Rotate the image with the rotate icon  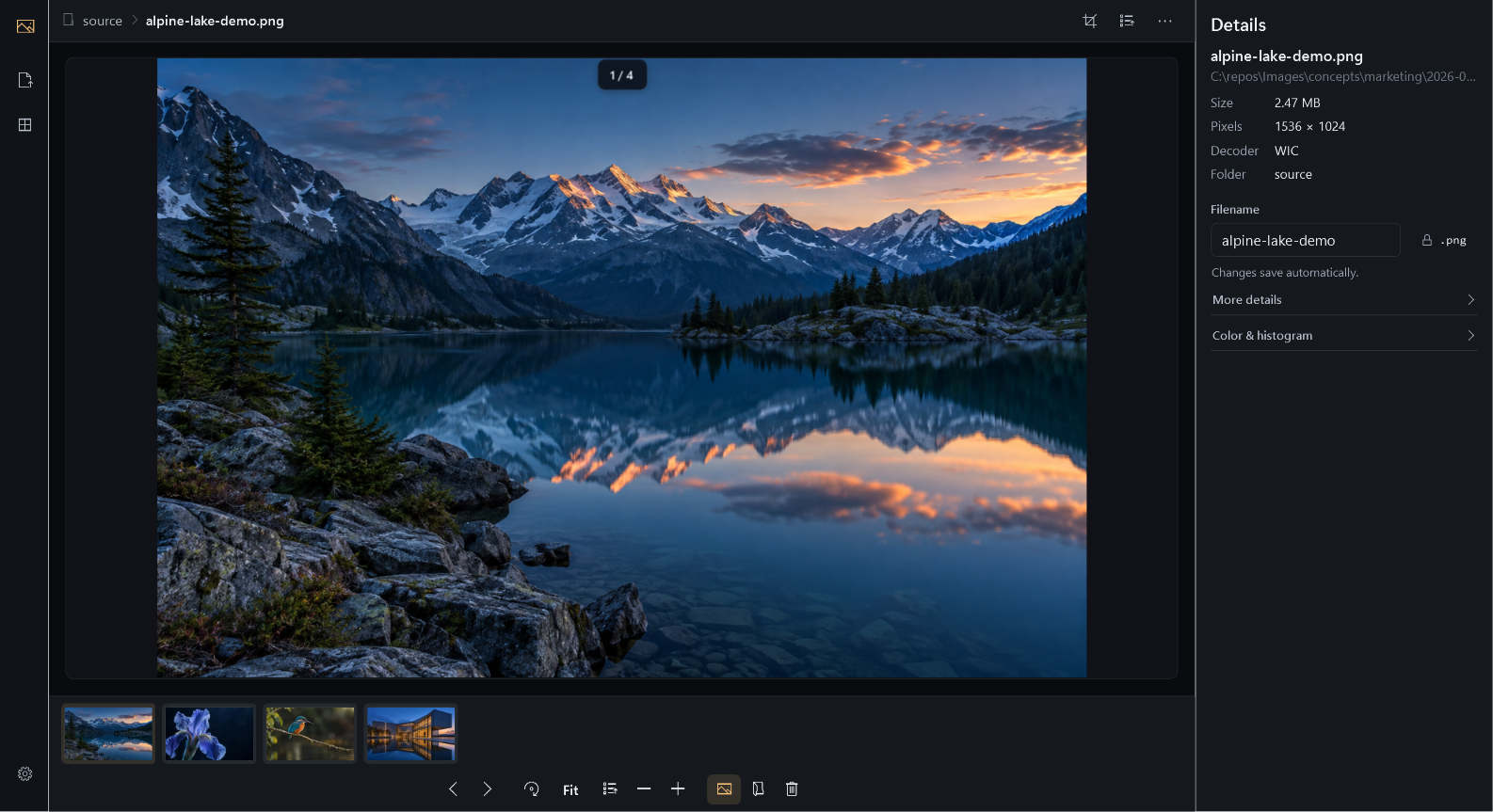pos(532,789)
